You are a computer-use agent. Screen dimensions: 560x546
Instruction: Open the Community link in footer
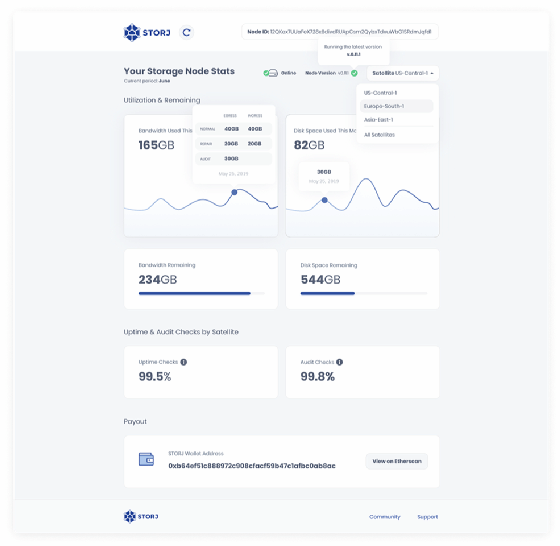[x=385, y=517]
